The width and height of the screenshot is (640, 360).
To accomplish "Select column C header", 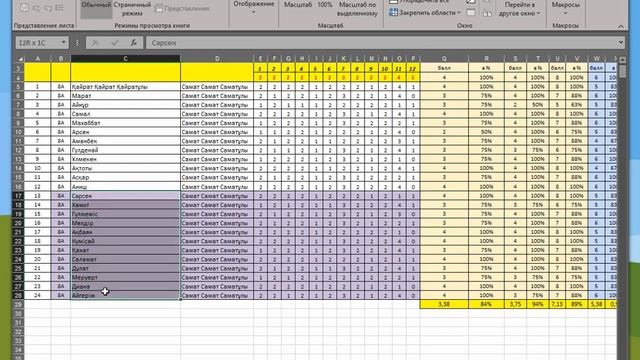I will pos(125,59).
